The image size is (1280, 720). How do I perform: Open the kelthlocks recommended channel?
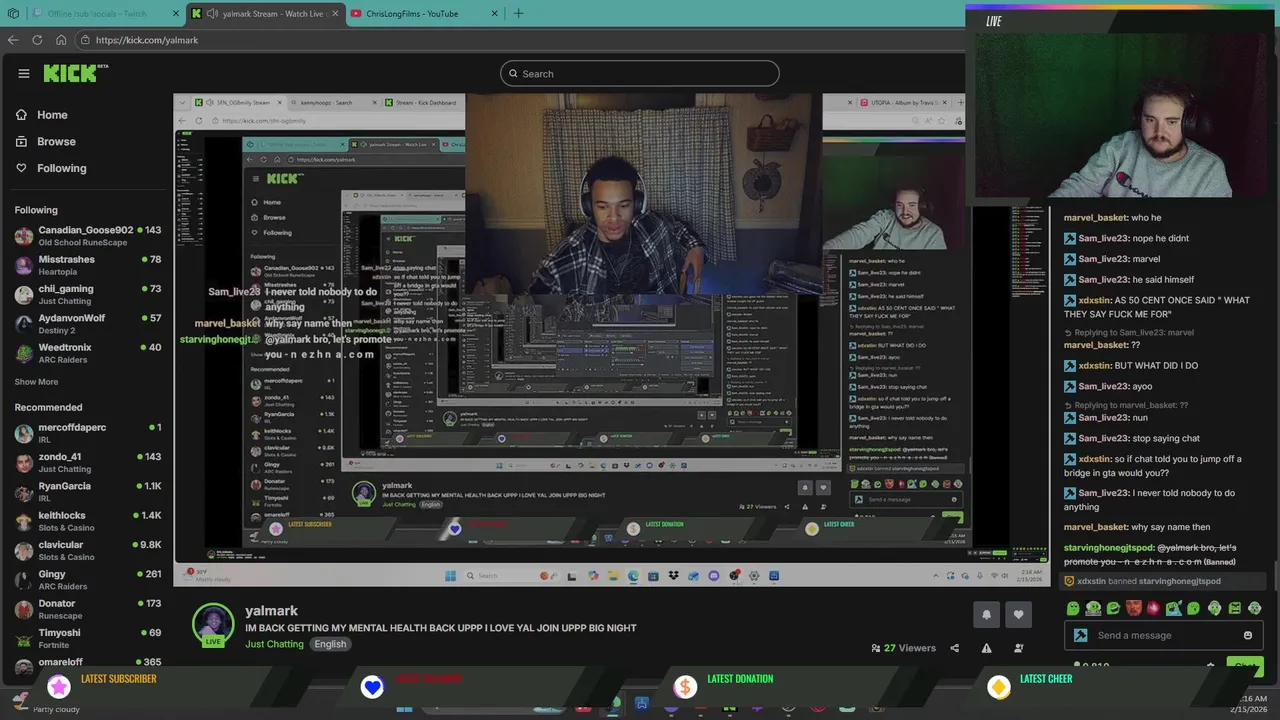click(88, 521)
